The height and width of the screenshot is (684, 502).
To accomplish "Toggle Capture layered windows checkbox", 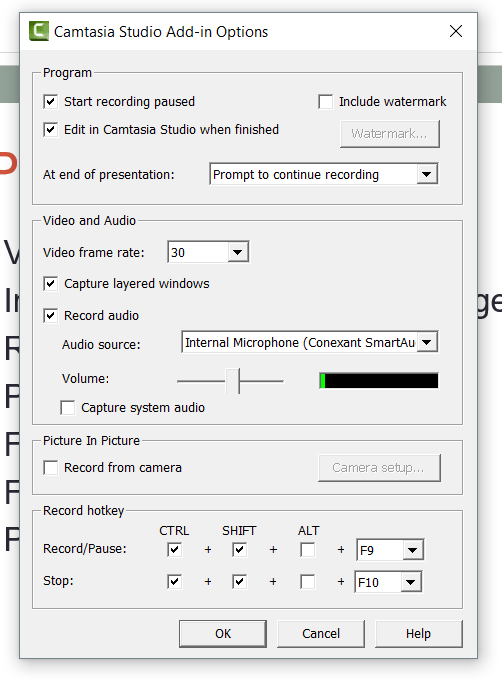I will 51,284.
